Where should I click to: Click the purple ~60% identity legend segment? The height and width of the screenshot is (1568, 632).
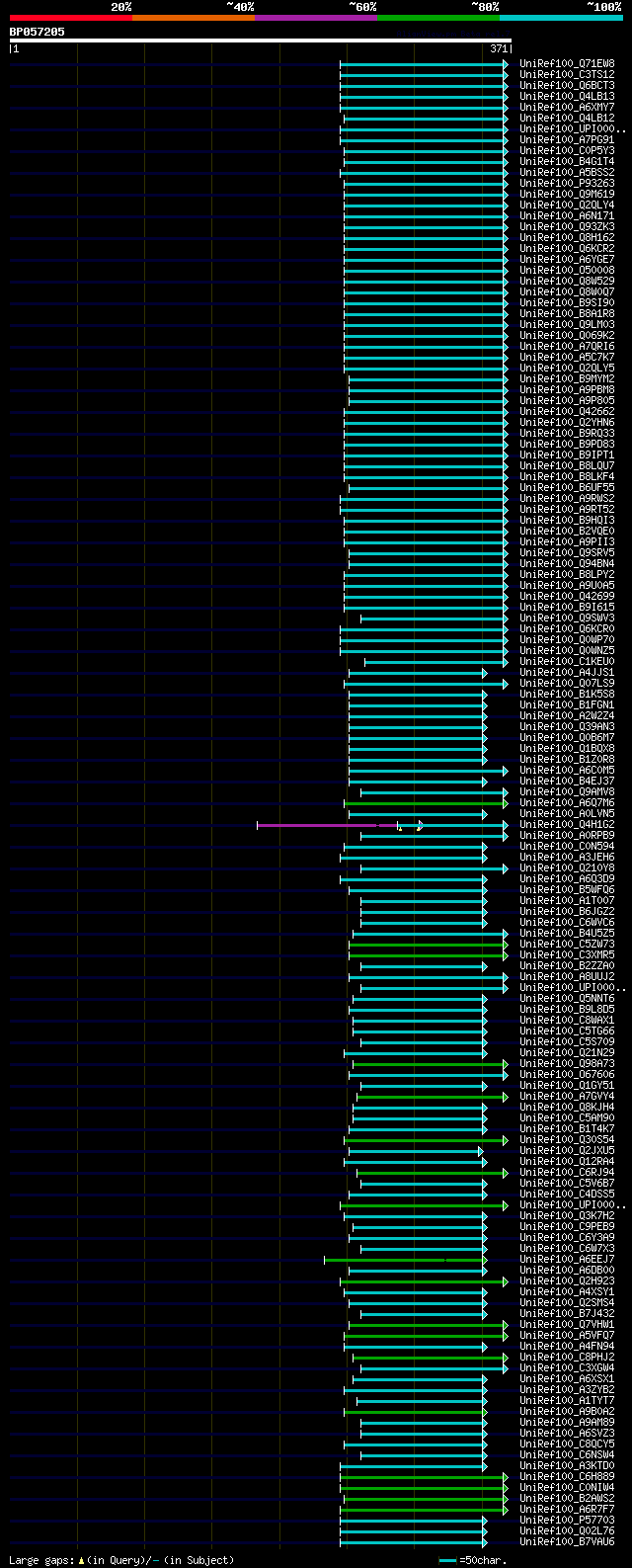point(316,18)
